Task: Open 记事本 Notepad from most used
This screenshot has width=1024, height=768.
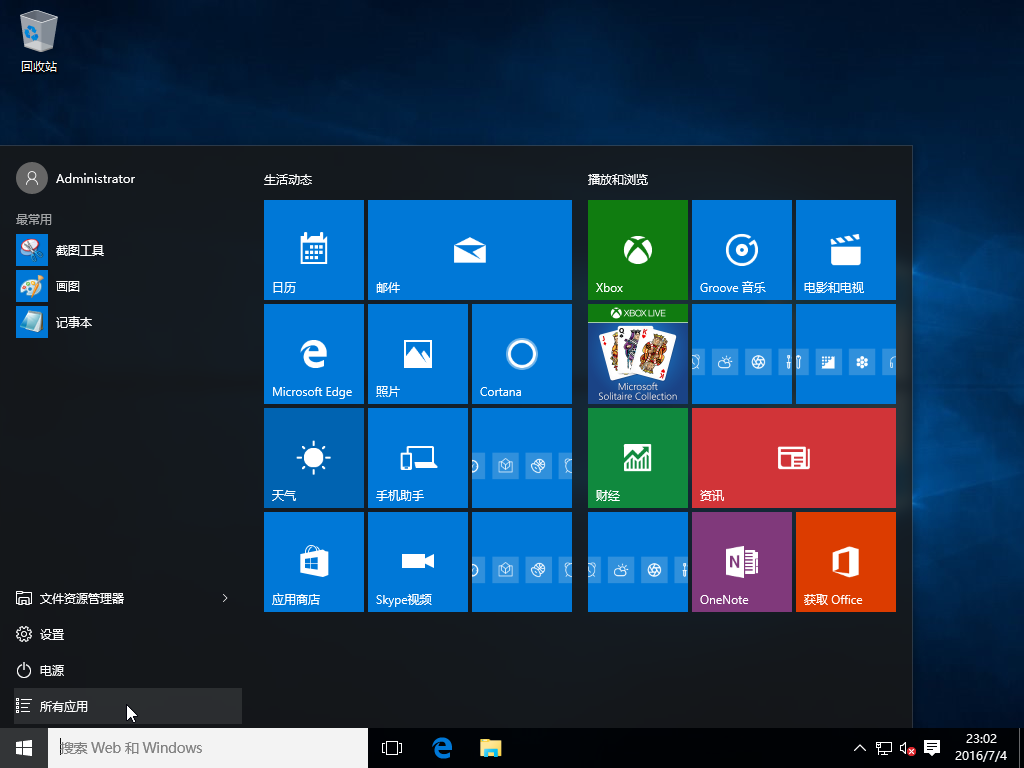Action: [x=128, y=322]
